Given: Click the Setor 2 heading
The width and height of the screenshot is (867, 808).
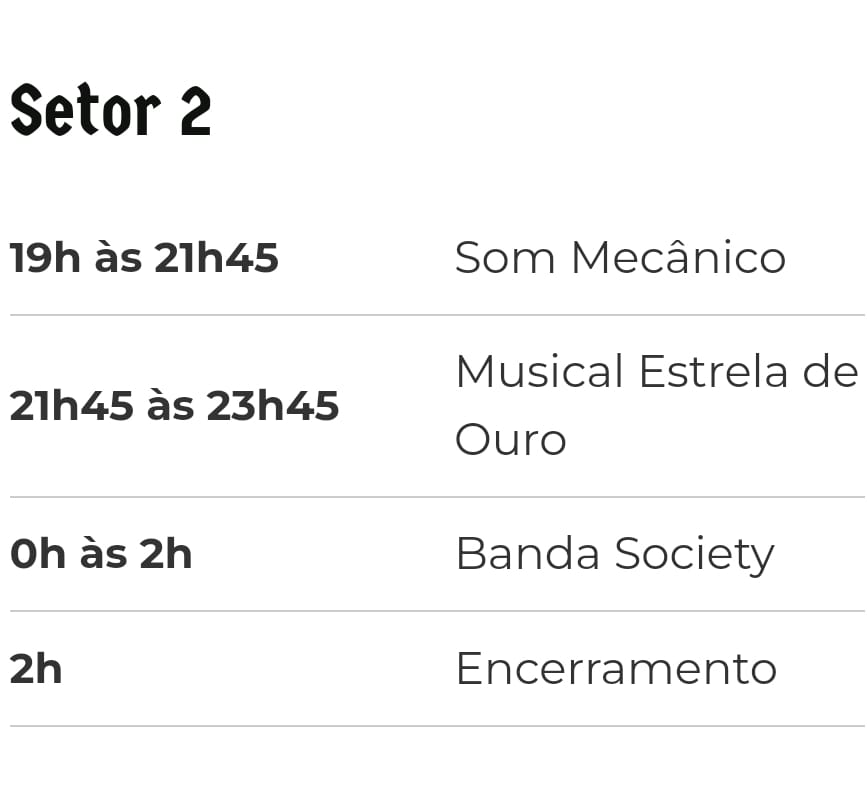Looking at the screenshot, I should click(111, 110).
